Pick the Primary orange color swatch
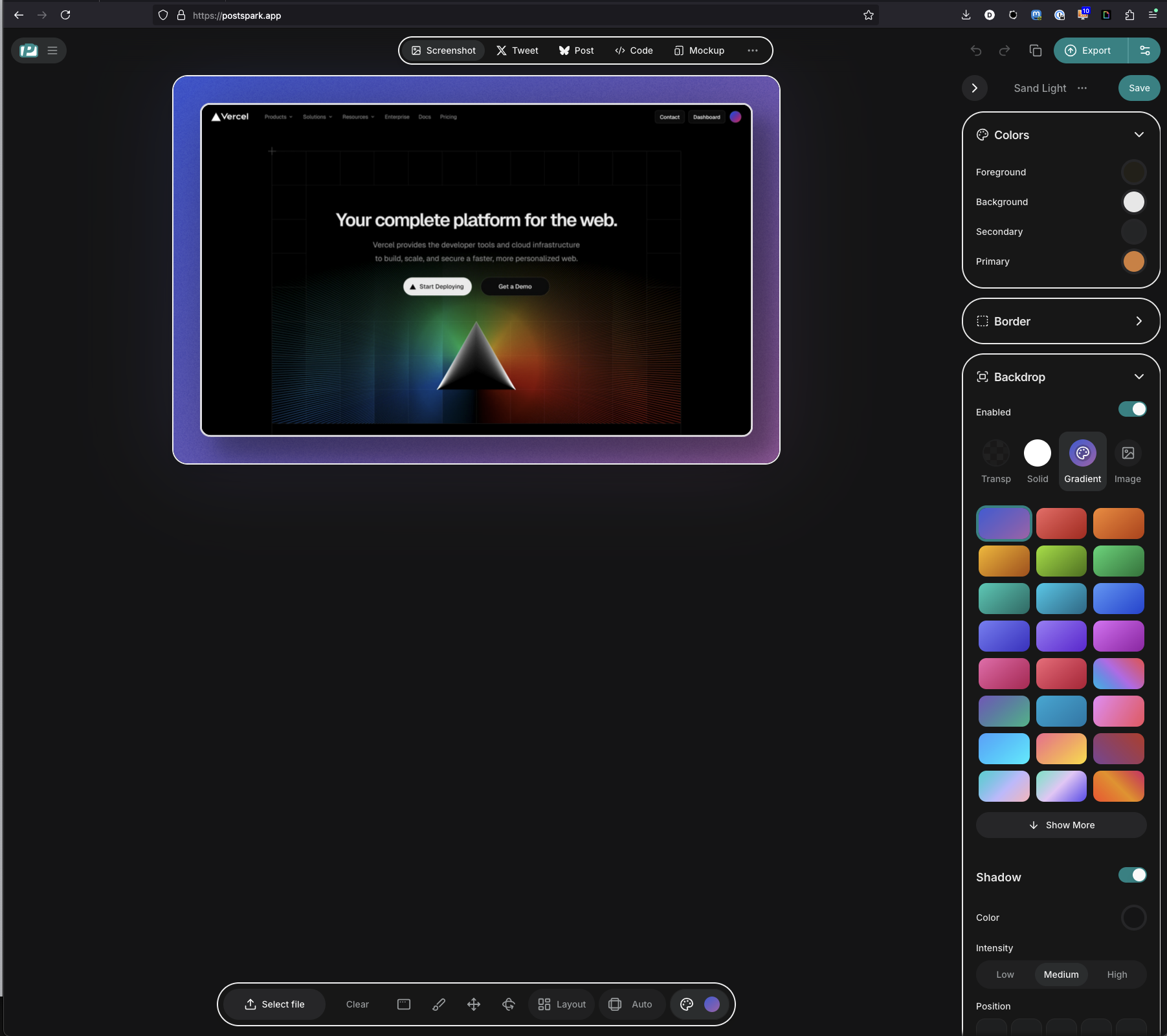This screenshot has width=1167, height=1036. coord(1133,261)
